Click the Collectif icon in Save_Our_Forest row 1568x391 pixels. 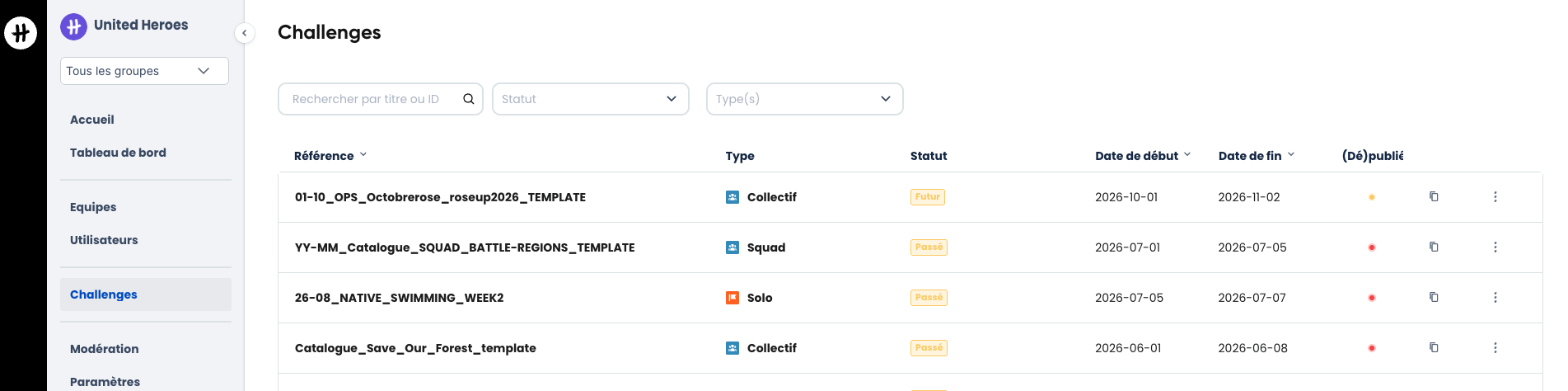tap(733, 348)
